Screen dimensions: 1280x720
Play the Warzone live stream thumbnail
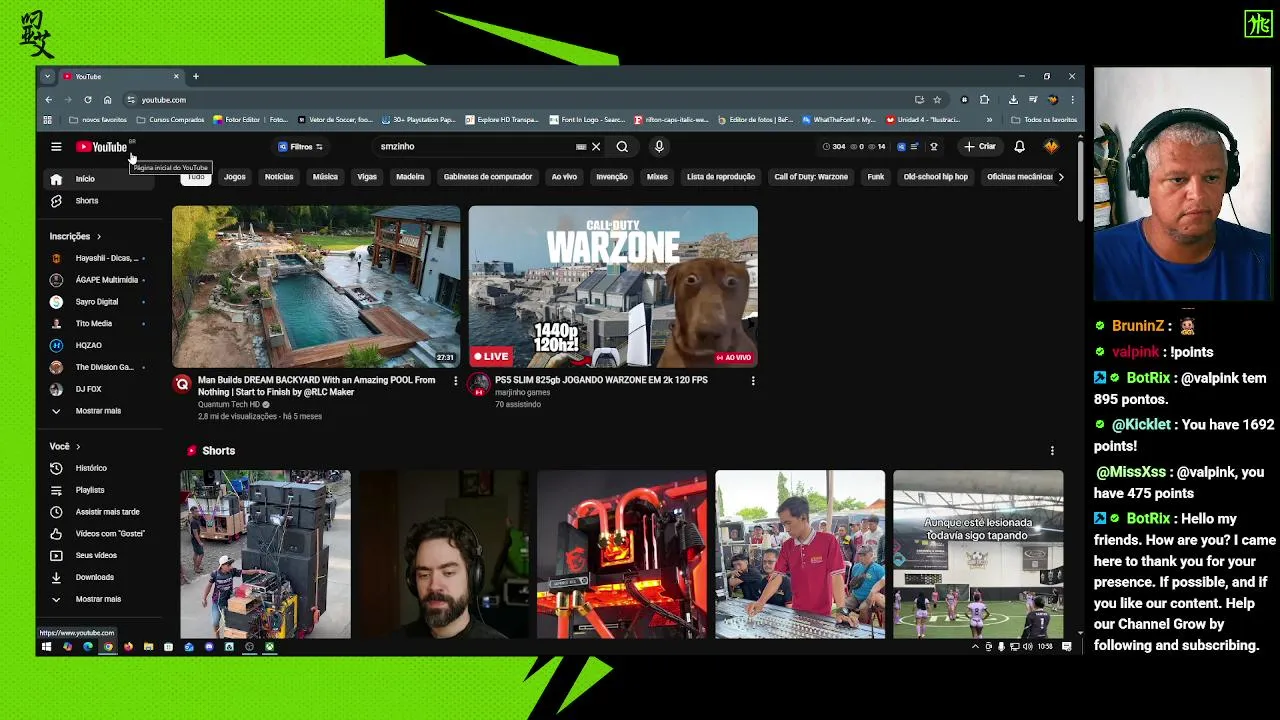(613, 287)
